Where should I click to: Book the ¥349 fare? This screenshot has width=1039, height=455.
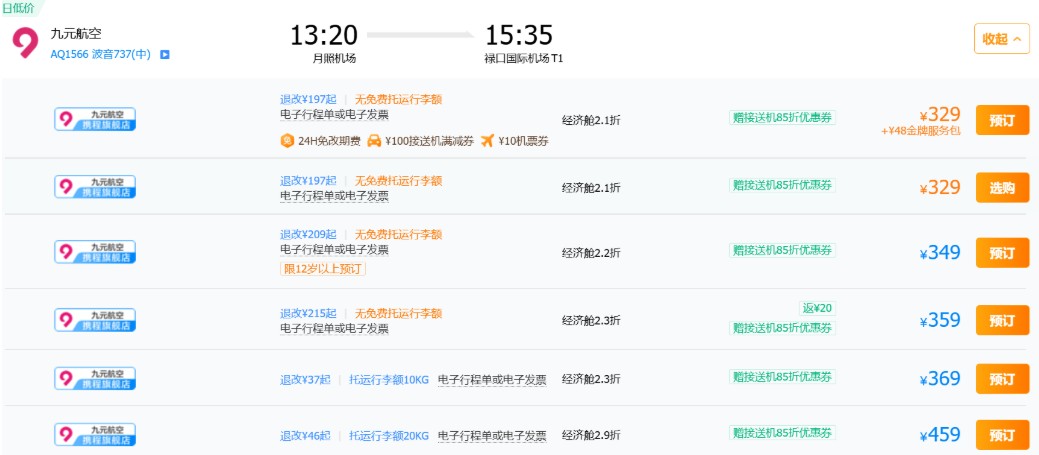click(x=1002, y=253)
